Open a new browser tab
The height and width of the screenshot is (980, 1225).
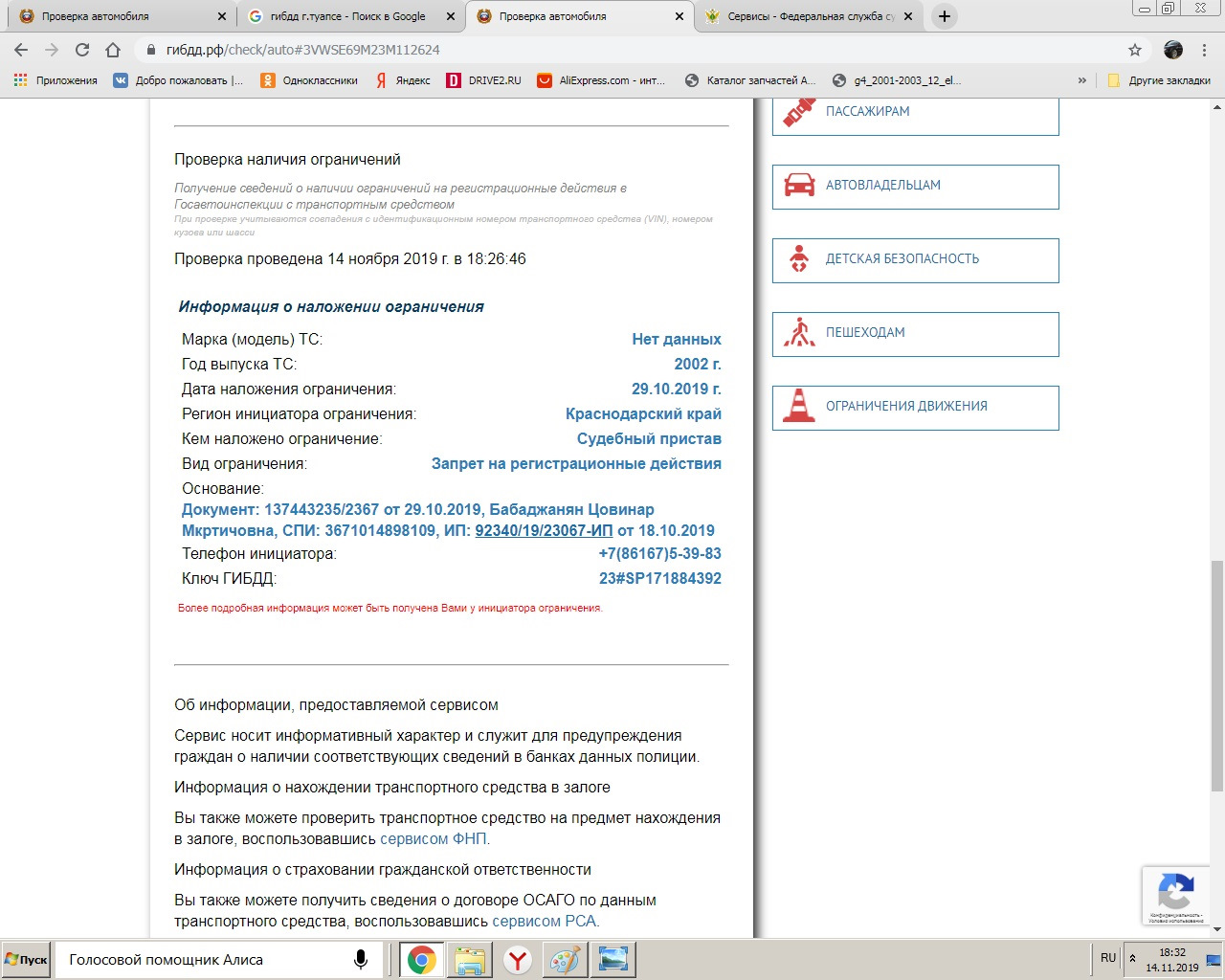coord(944,16)
